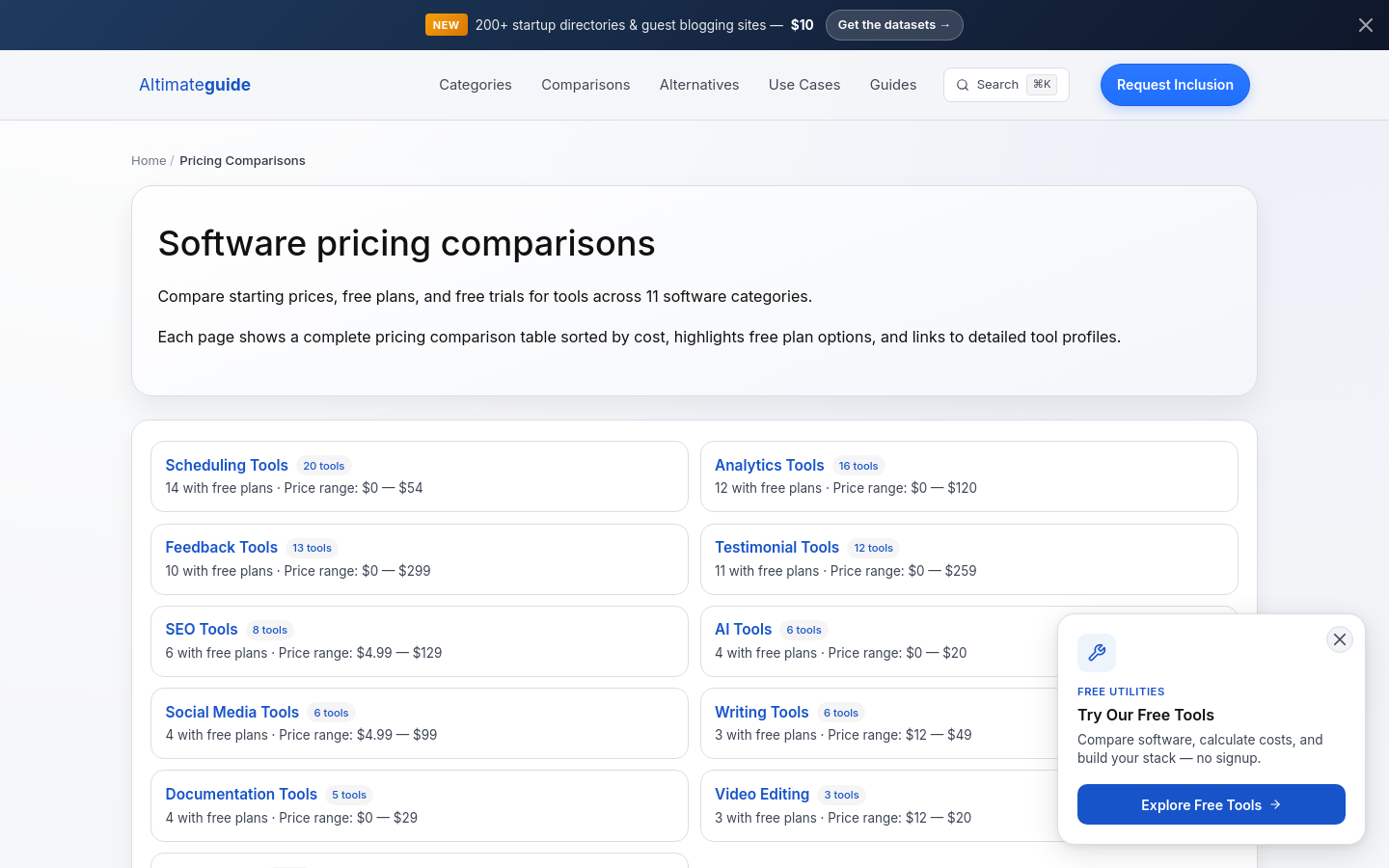Click the ⌘K shortcut badge
Screen dimensions: 1389x868
(1042, 85)
